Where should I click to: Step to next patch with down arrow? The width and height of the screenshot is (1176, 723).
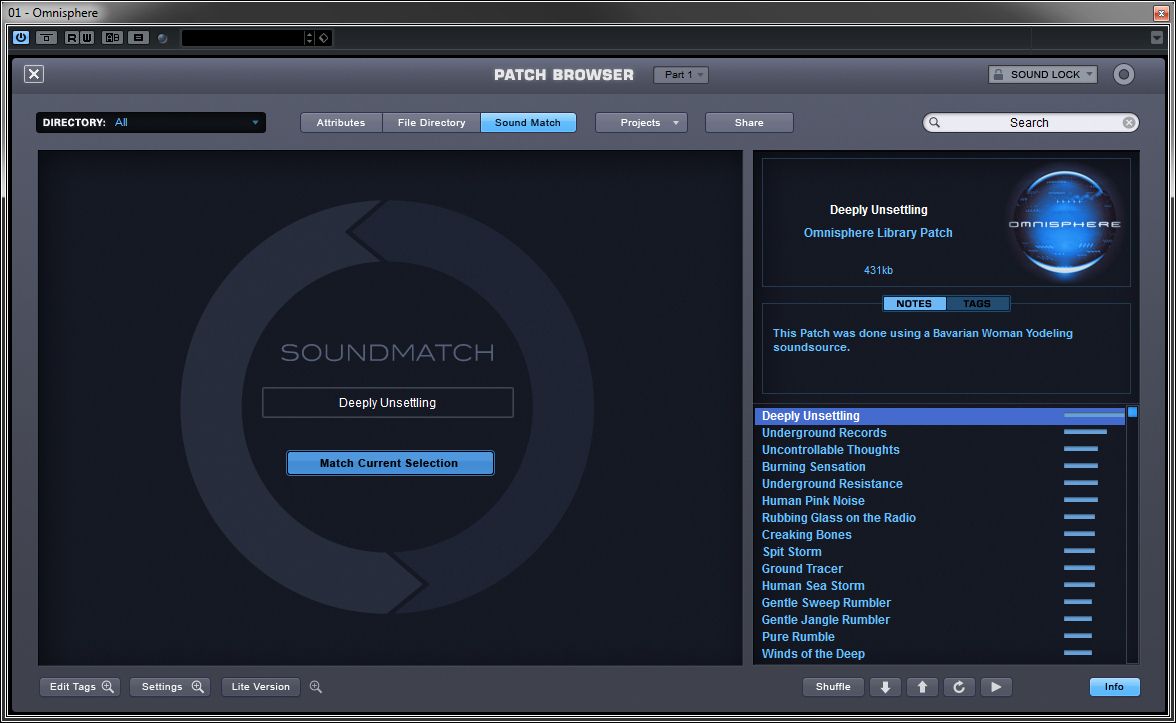[x=886, y=687]
